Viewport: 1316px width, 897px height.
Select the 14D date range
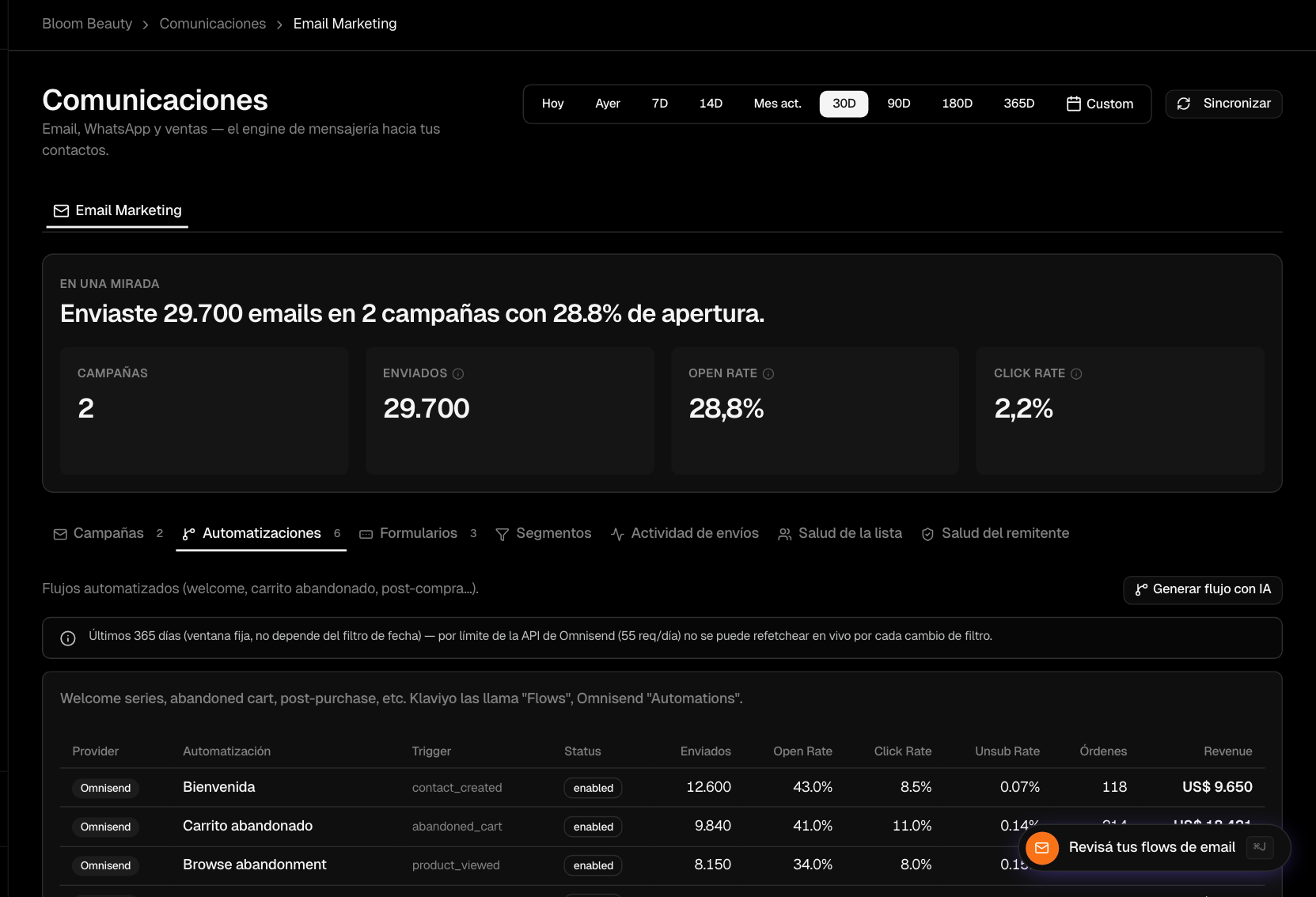click(x=711, y=104)
